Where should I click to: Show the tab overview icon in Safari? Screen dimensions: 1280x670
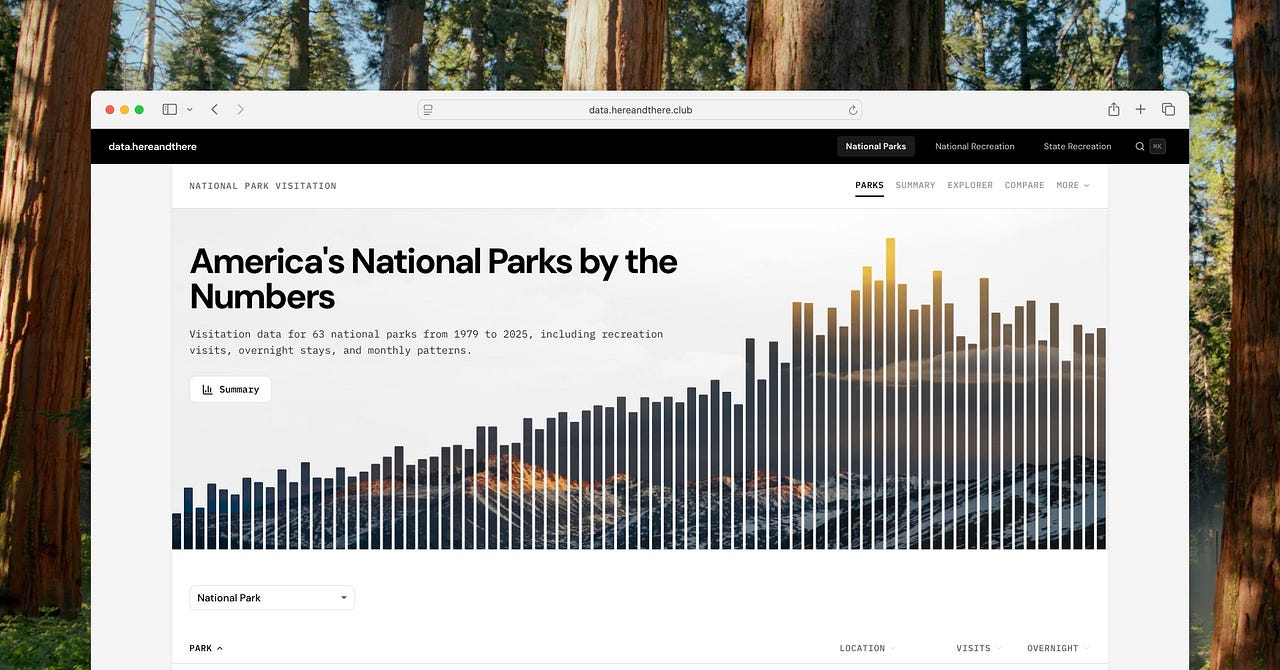coord(1168,109)
